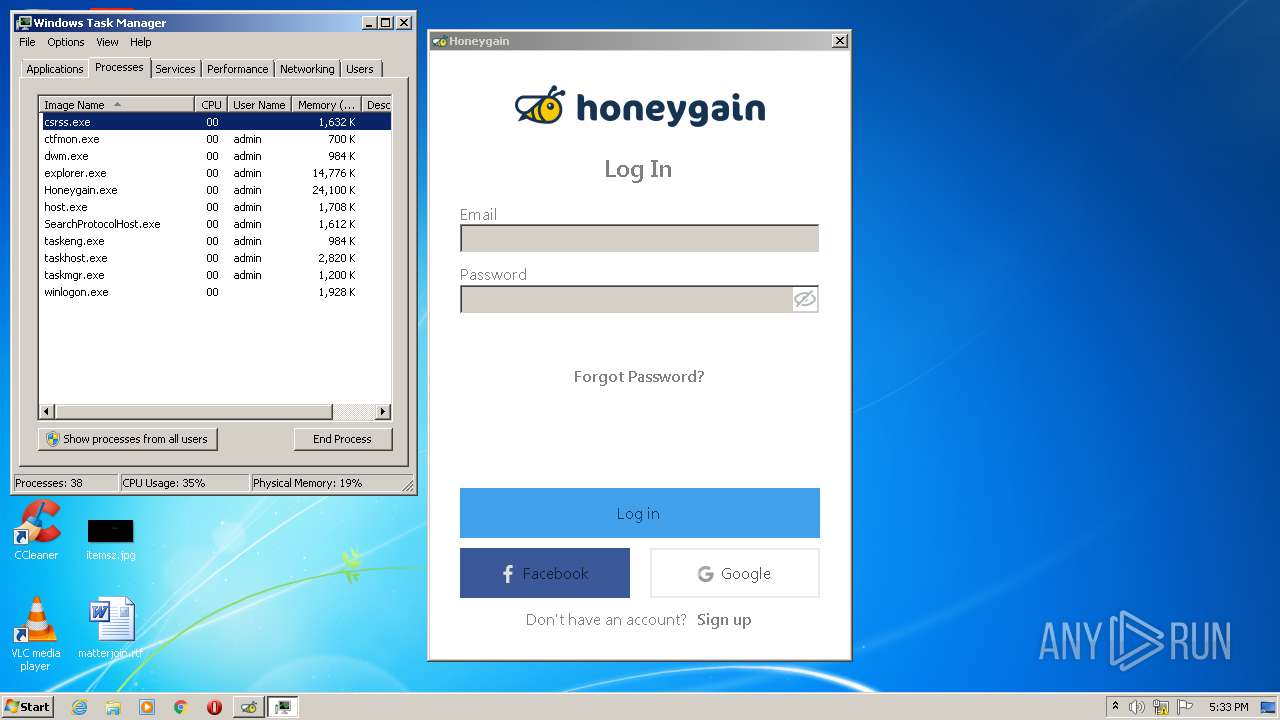This screenshot has height=720, width=1280.
Task: Open the itemsz.jpg desktop file
Action: click(110, 539)
